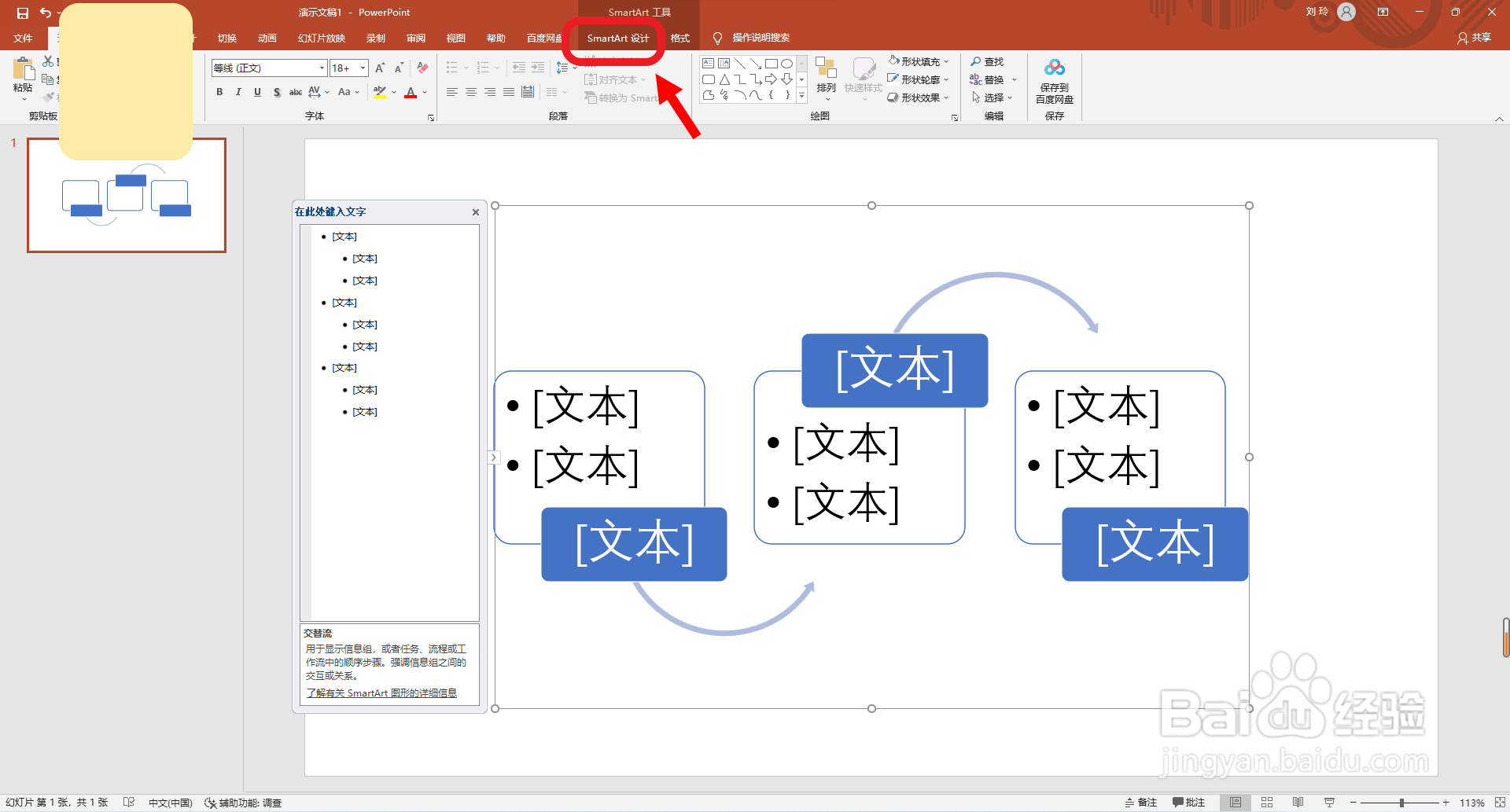
Task: Open the Review (审阅) tab
Action: tap(416, 38)
